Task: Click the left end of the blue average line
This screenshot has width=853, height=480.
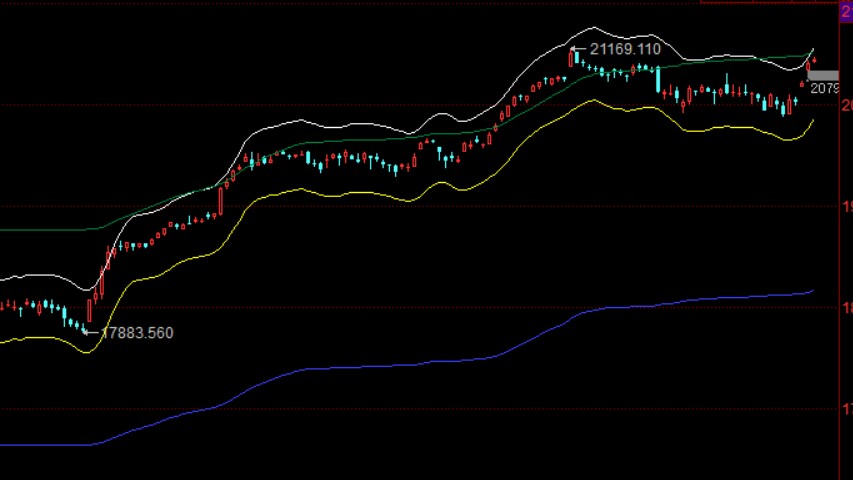Action: pyautogui.click(x=3, y=445)
